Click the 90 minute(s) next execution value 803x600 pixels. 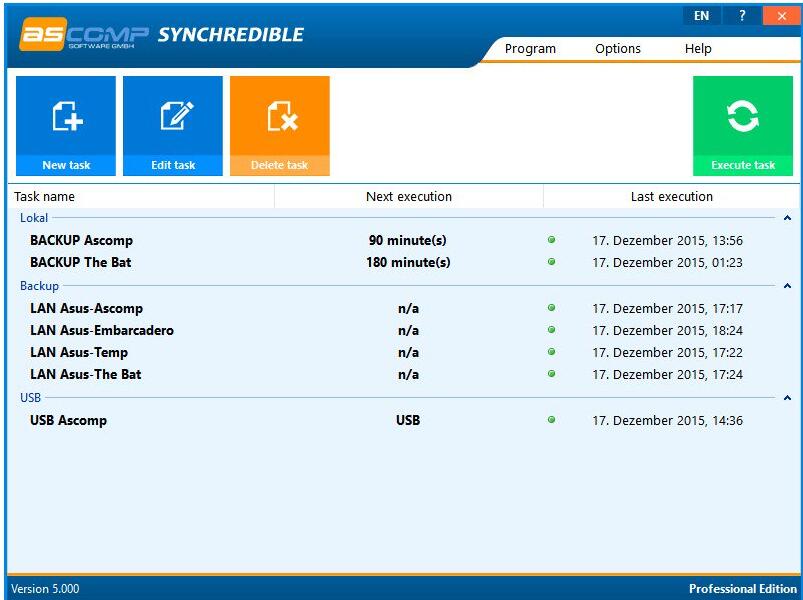(408, 240)
